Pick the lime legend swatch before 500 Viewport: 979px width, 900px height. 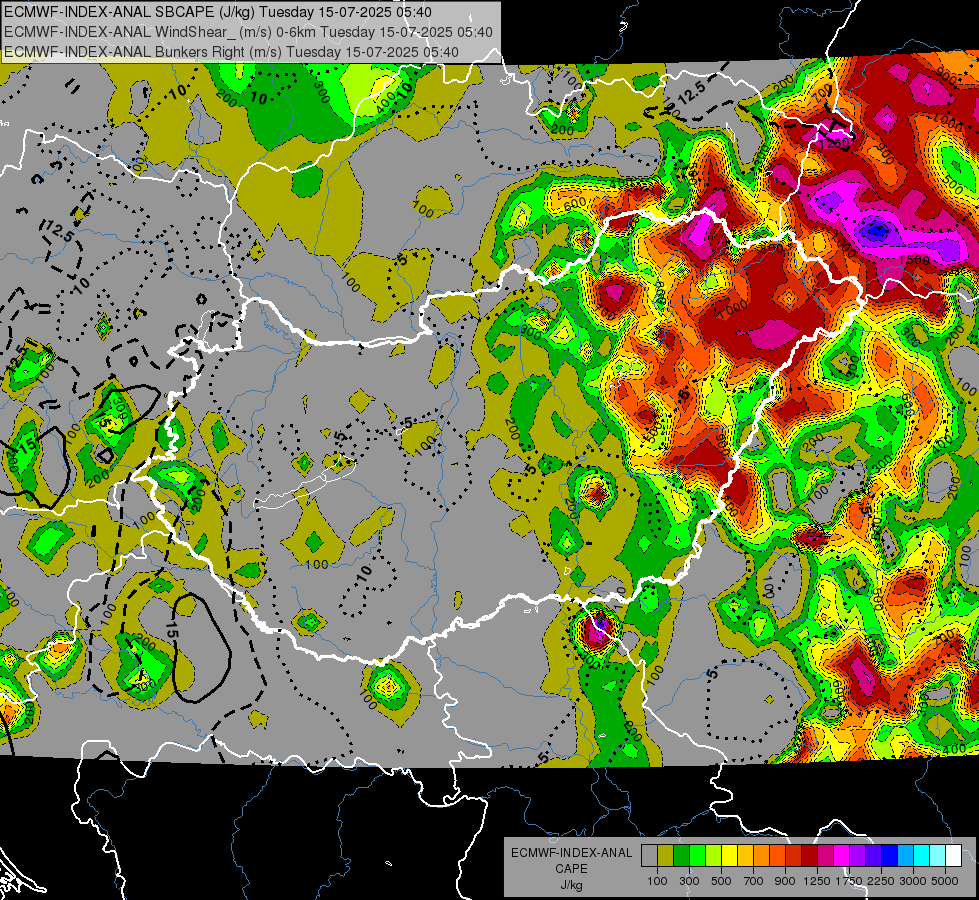(713, 855)
